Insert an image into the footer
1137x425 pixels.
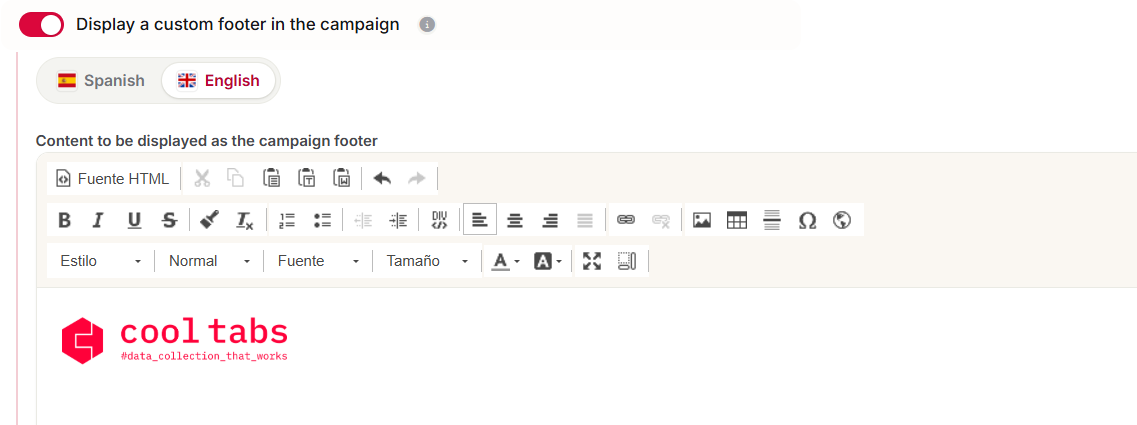click(701, 220)
